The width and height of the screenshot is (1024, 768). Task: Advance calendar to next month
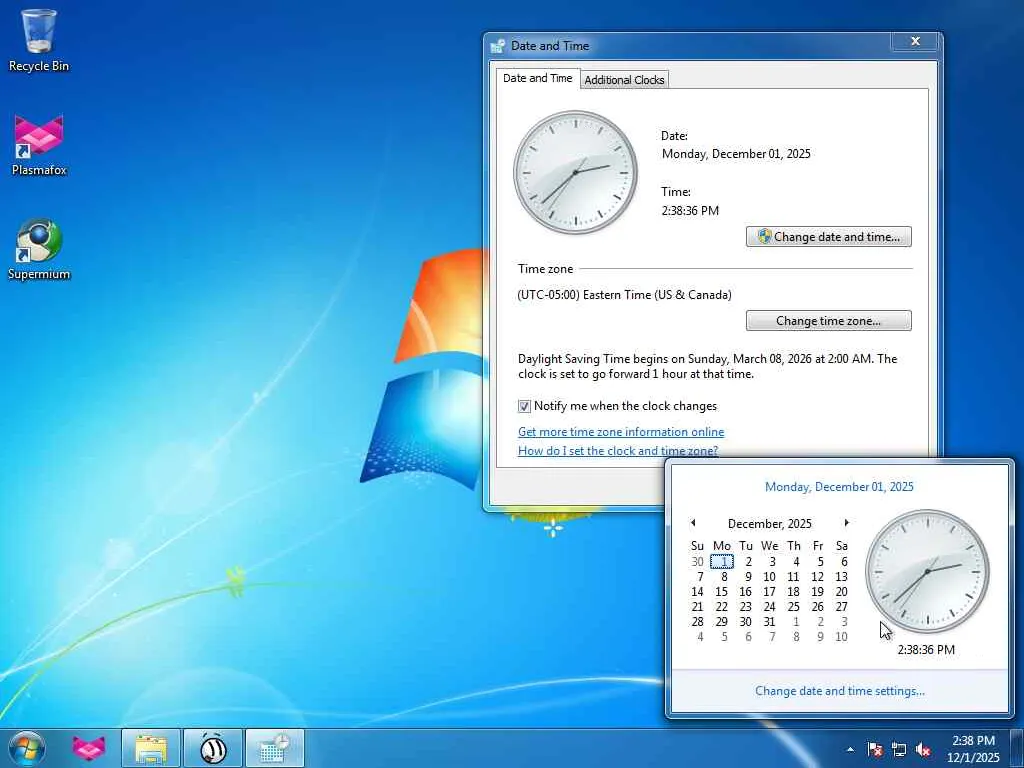click(846, 523)
